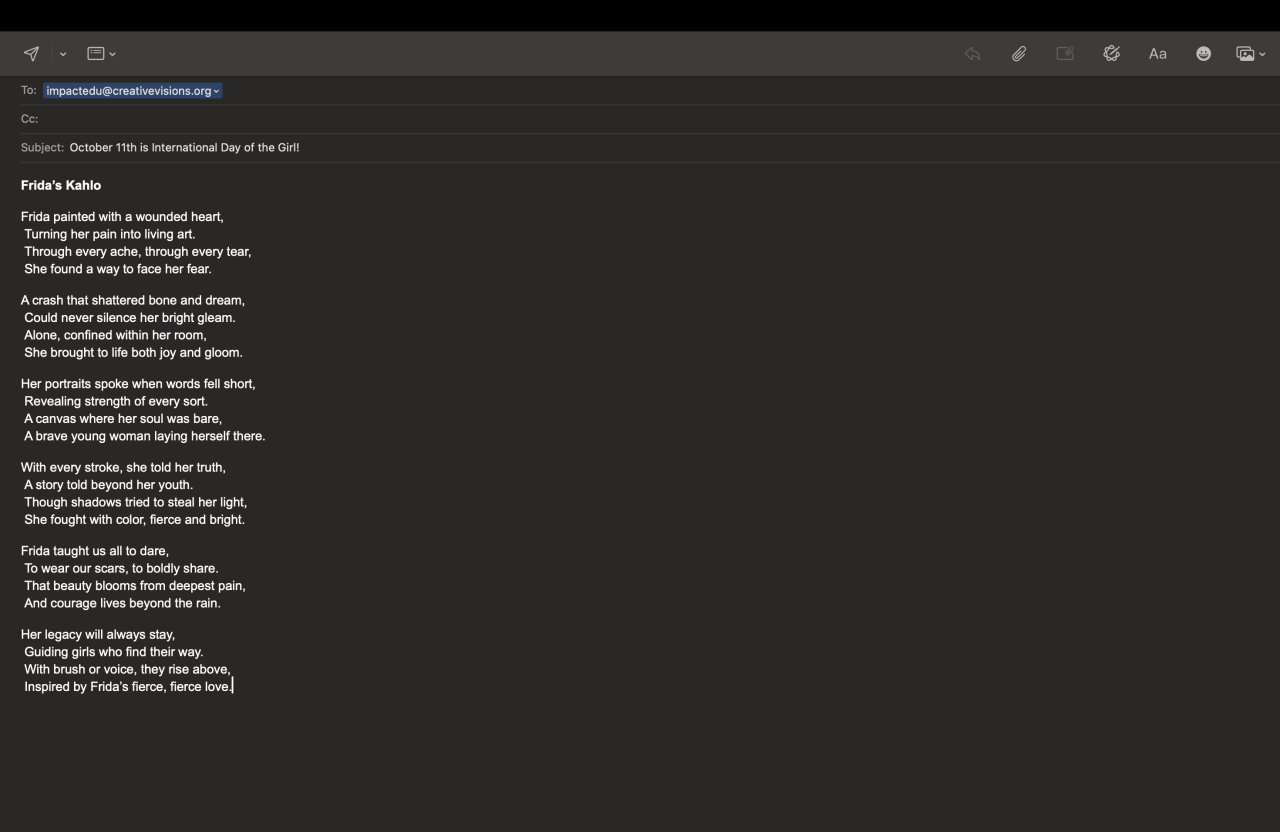Open the send options dropdown arrow
Image resolution: width=1280 pixels, height=832 pixels.
(x=63, y=54)
